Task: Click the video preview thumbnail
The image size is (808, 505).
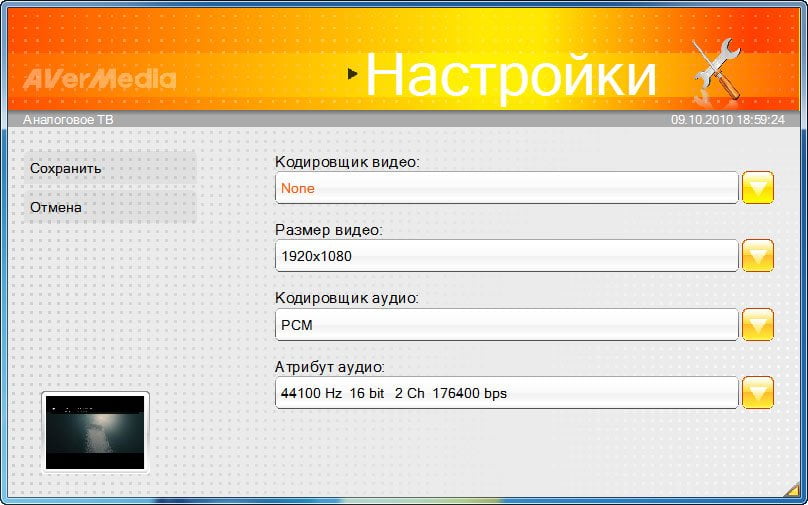Action: click(95, 432)
